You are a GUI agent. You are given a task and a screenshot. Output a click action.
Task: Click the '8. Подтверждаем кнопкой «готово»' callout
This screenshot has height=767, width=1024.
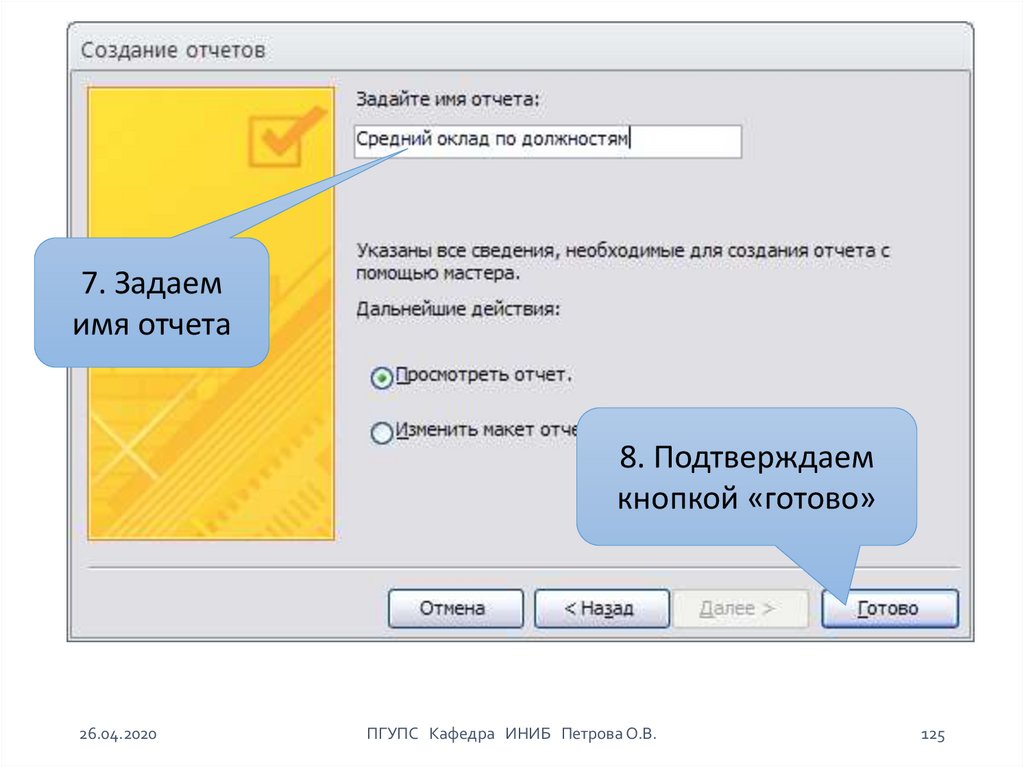pyautogui.click(x=746, y=477)
